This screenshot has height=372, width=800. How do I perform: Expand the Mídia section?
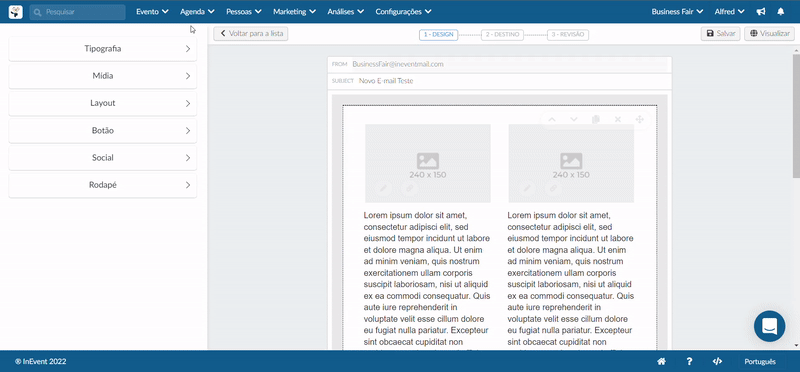[103, 76]
